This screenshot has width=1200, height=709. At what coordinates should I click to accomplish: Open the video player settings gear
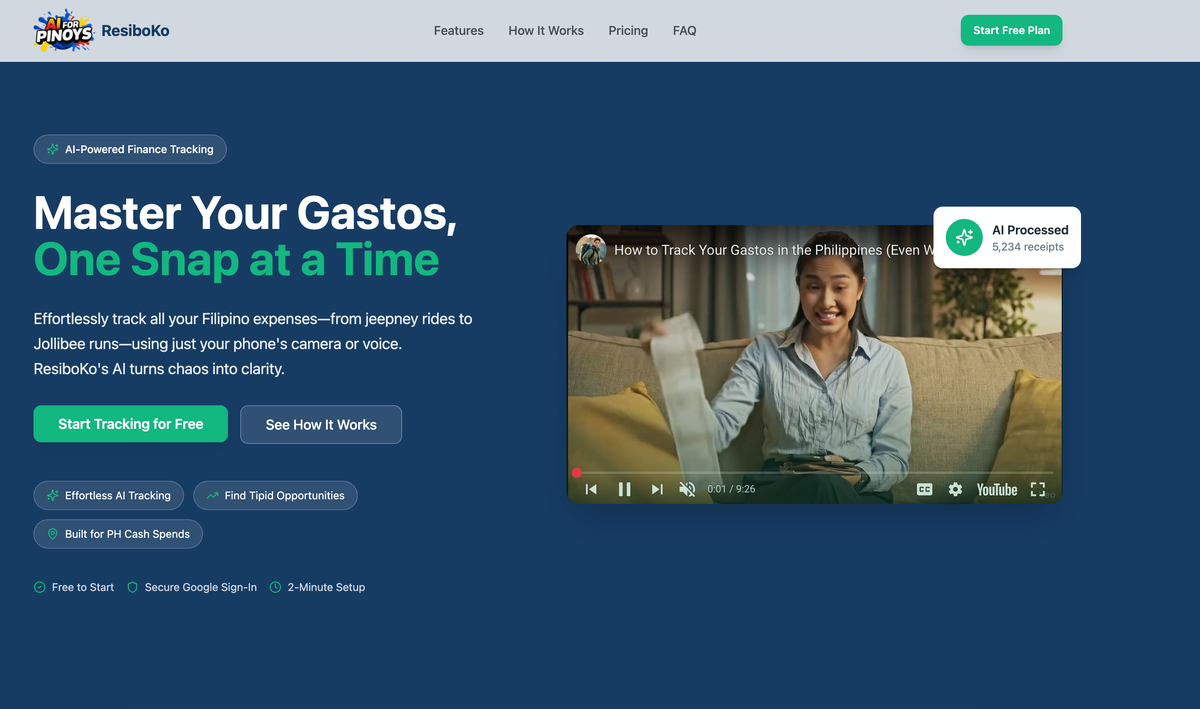pyautogui.click(x=955, y=489)
